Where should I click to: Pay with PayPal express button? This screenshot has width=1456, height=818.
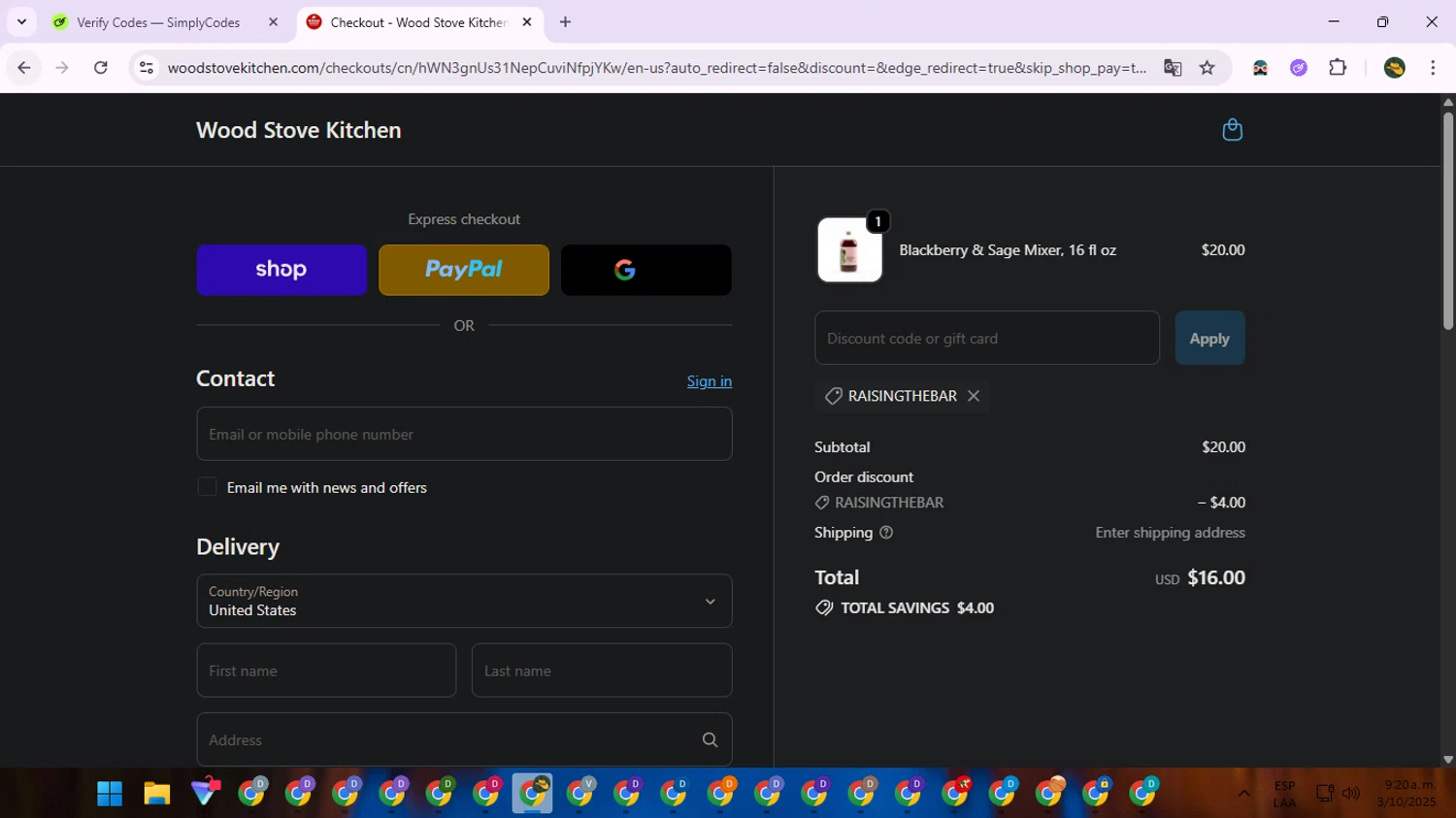tap(464, 270)
